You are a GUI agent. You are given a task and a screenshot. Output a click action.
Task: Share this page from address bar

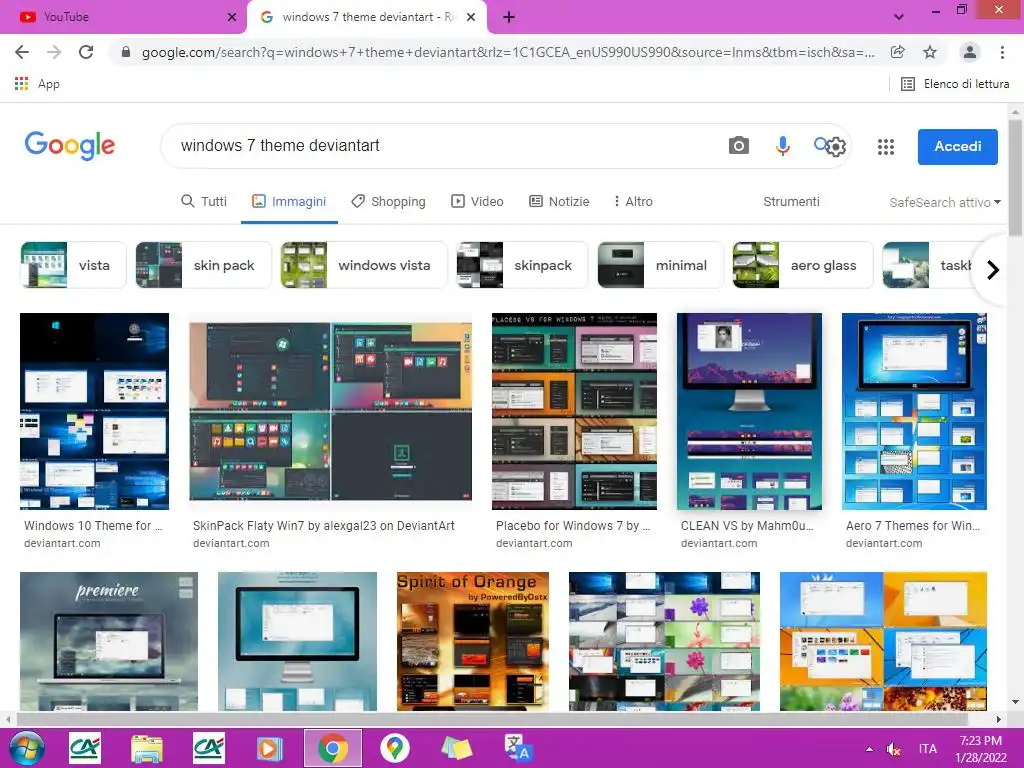[898, 52]
